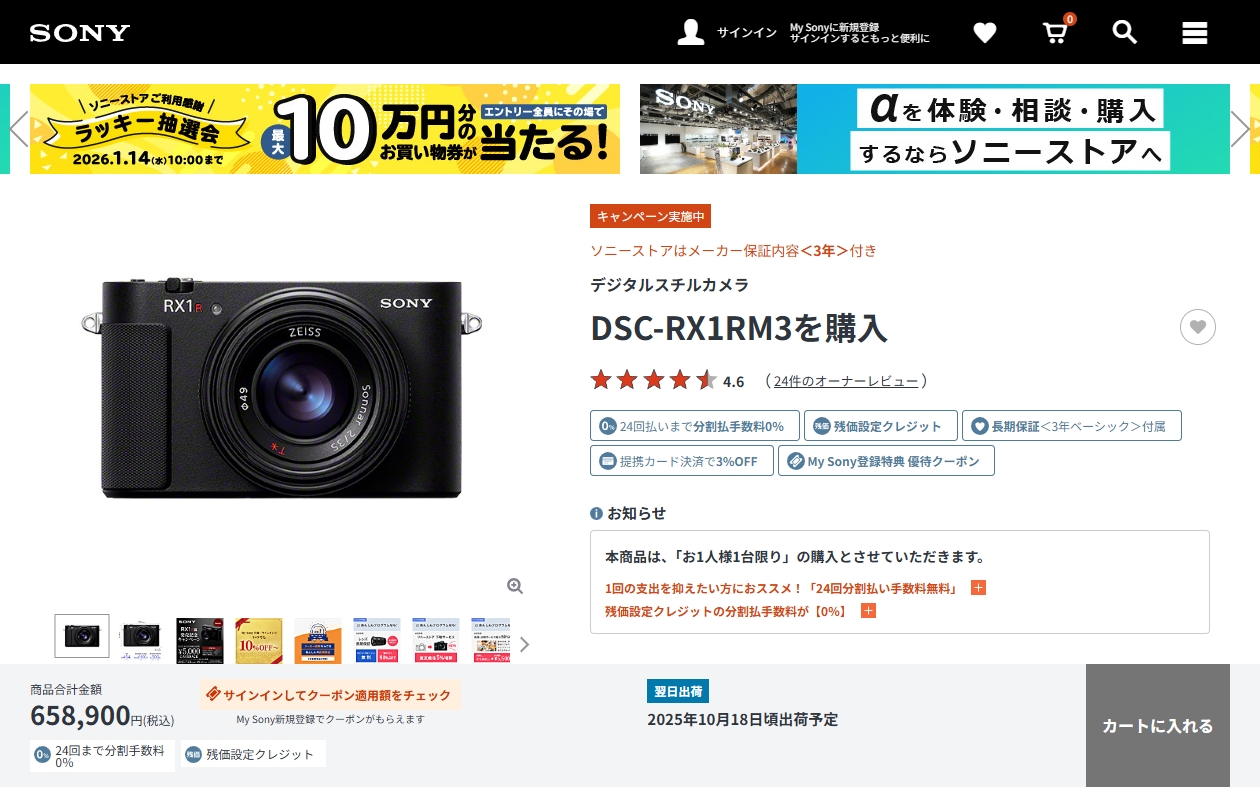Go to the previous banner slide
Viewport: 1260px width, 787px height.
point(18,129)
